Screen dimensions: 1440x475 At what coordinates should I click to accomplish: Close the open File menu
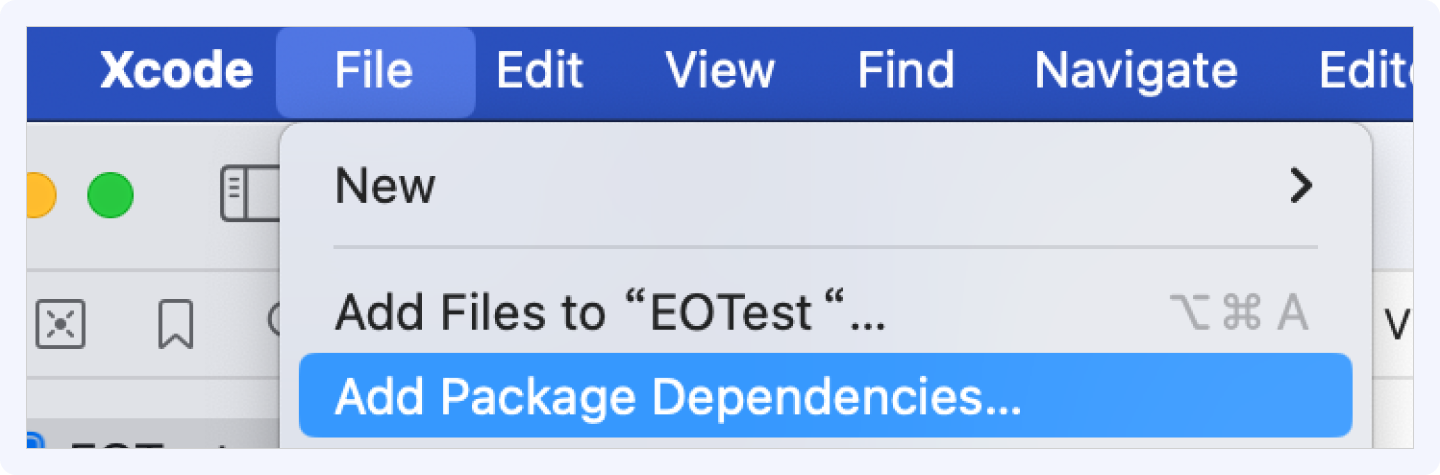tap(375, 71)
